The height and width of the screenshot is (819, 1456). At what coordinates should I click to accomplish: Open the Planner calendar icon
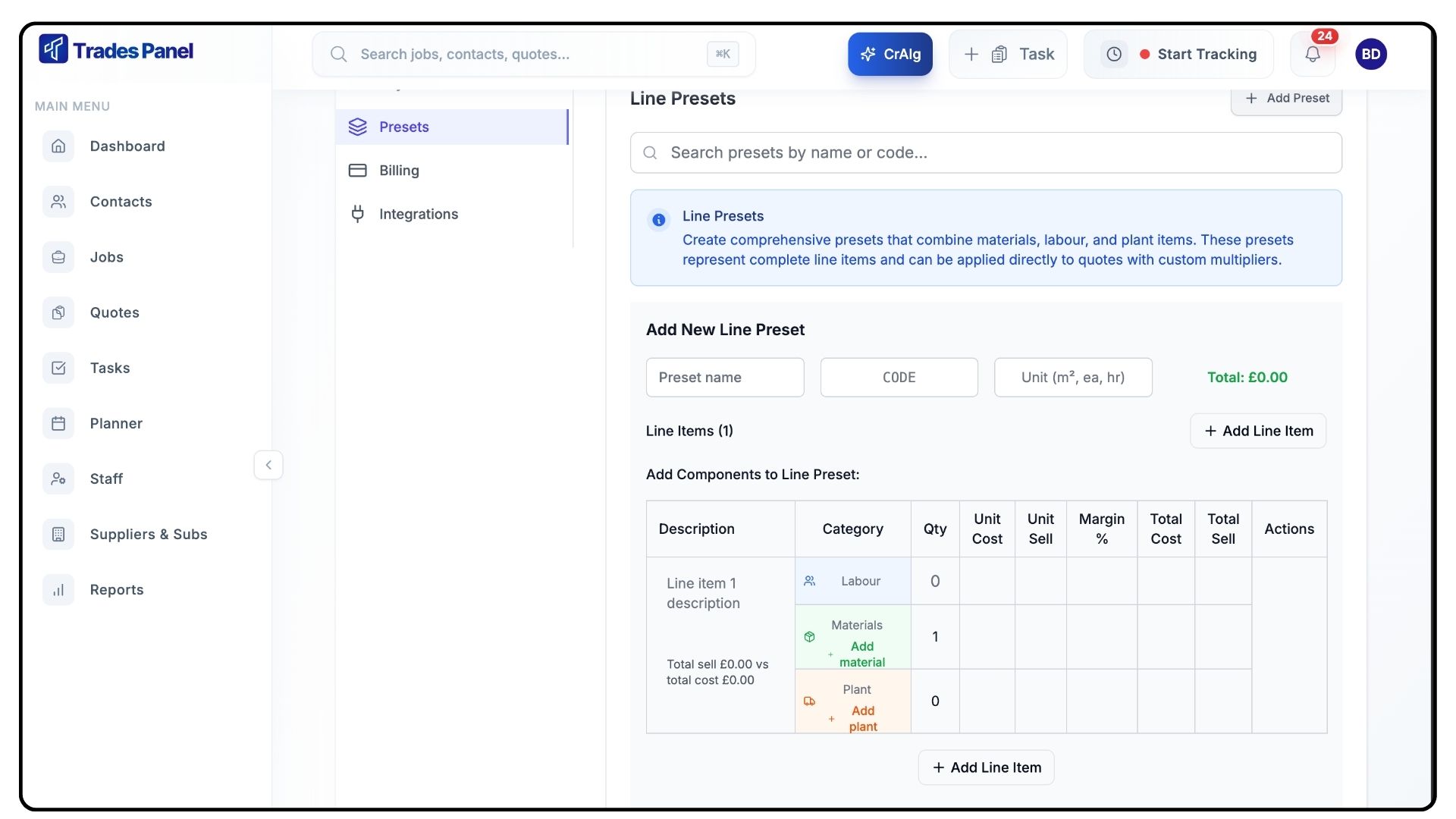click(58, 423)
